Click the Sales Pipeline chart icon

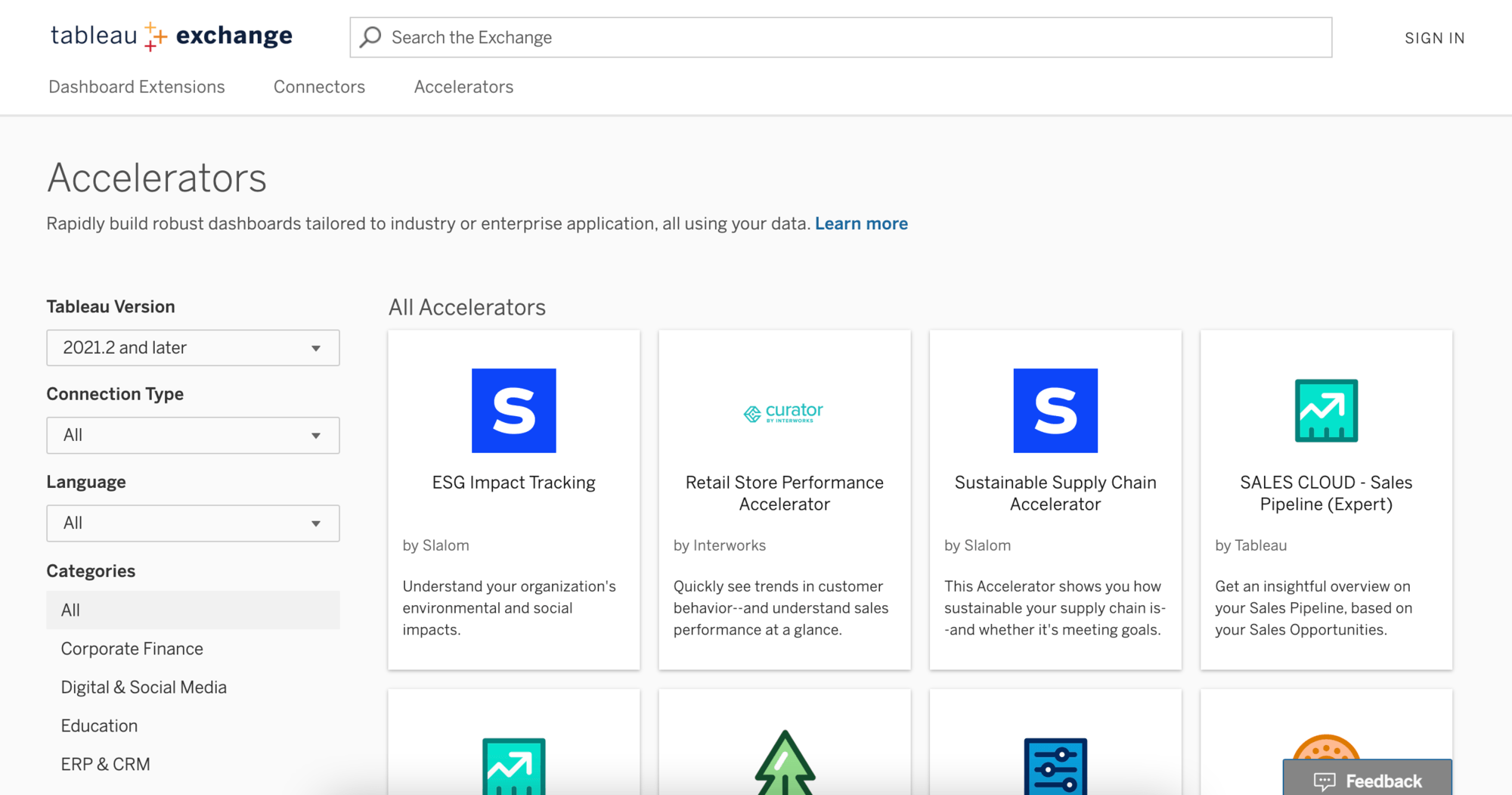1325,411
